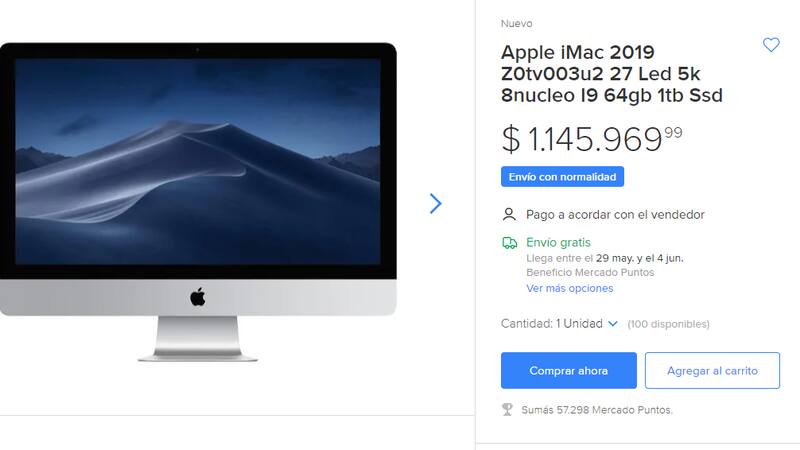The height and width of the screenshot is (450, 800).
Task: Click the Nuevo condition label
Action: [x=516, y=23]
